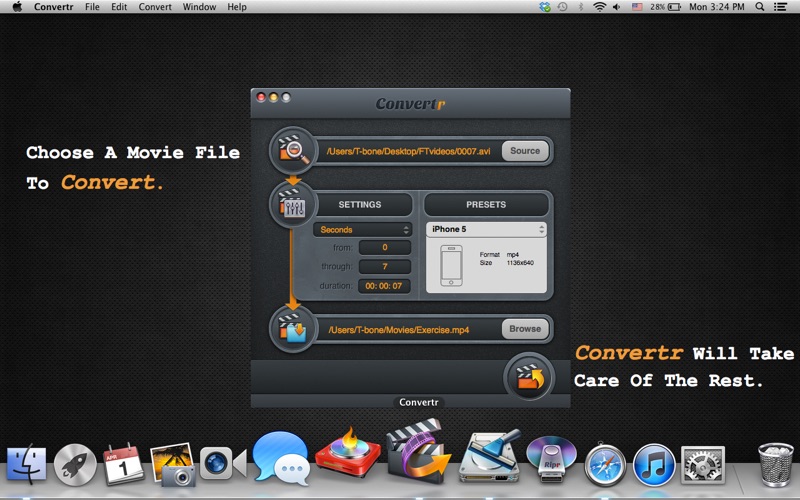Click the Size 1136x640 text in preset

point(506,263)
